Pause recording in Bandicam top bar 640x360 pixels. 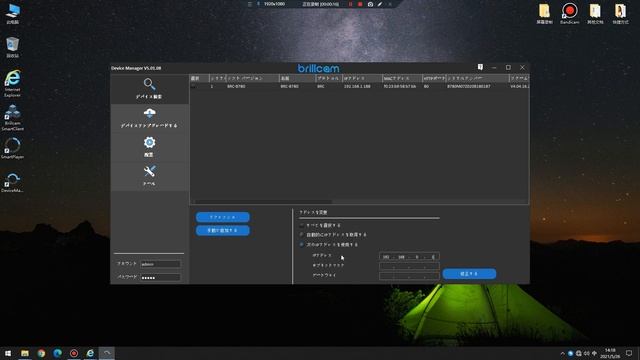(350, 4)
